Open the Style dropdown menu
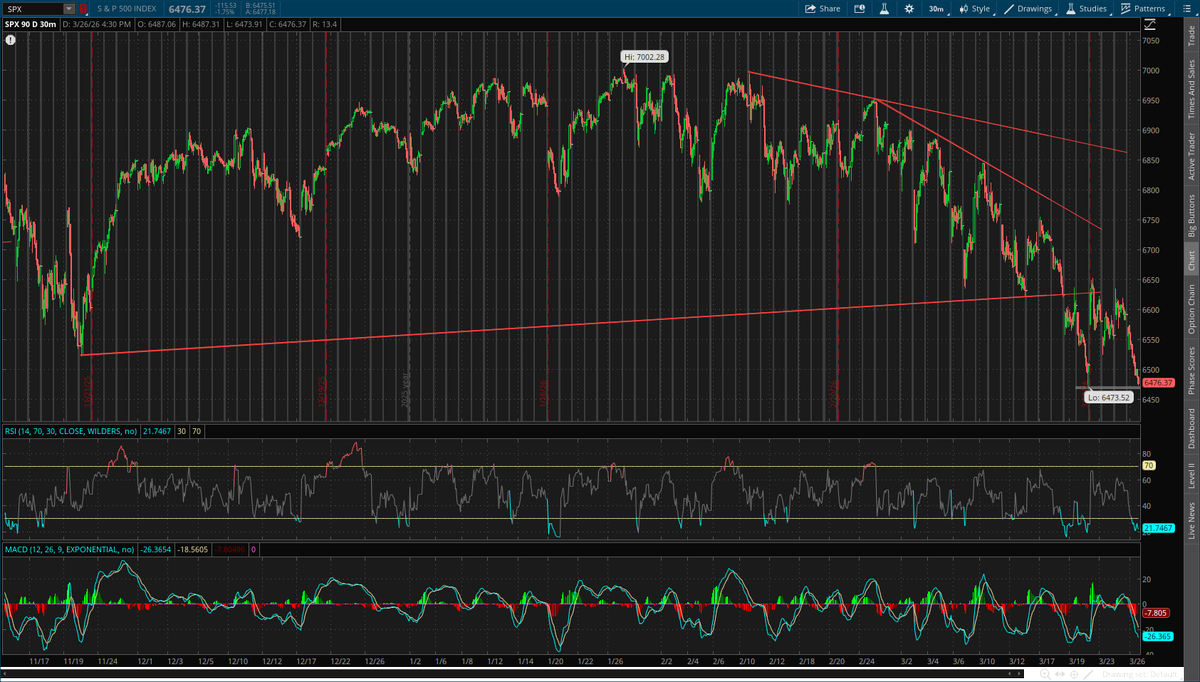 pos(974,8)
